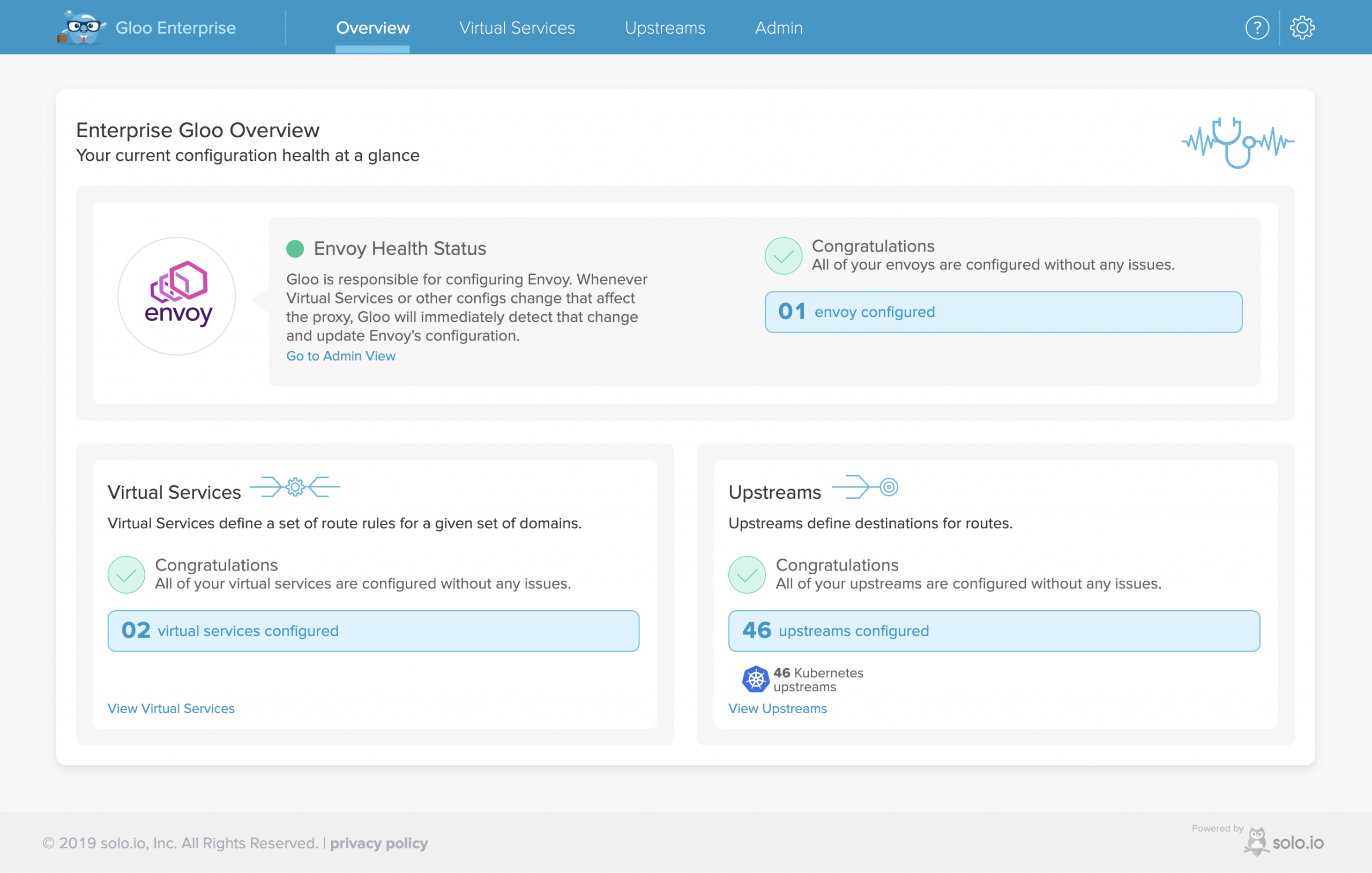The image size is (1372, 873).
Task: Open the Upstreams tab
Action: 665,27
